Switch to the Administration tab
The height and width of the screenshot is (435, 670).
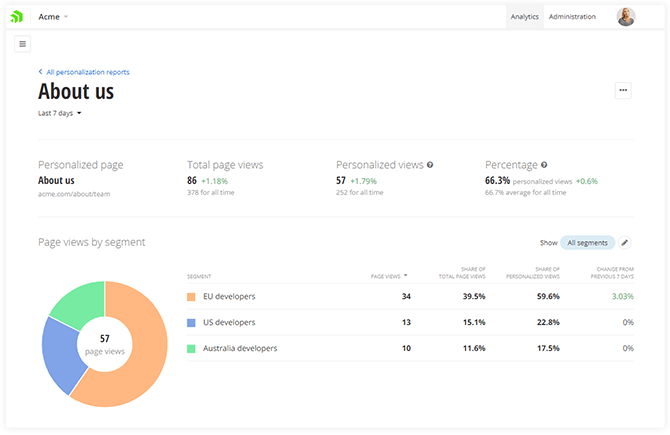pyautogui.click(x=572, y=17)
